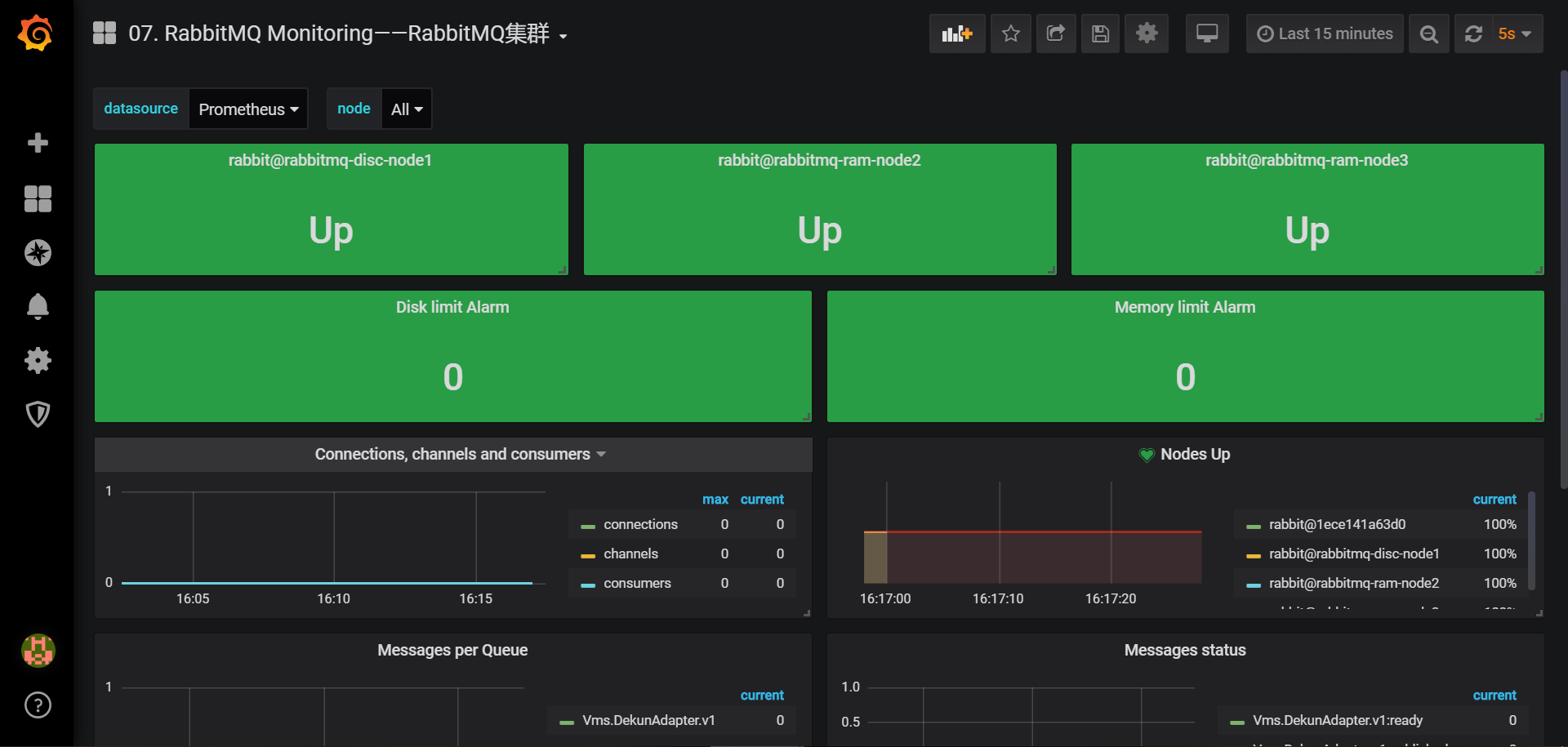Viewport: 1568px width, 747px height.
Task: Open the Dashboards sidebar icon
Action: [x=38, y=198]
